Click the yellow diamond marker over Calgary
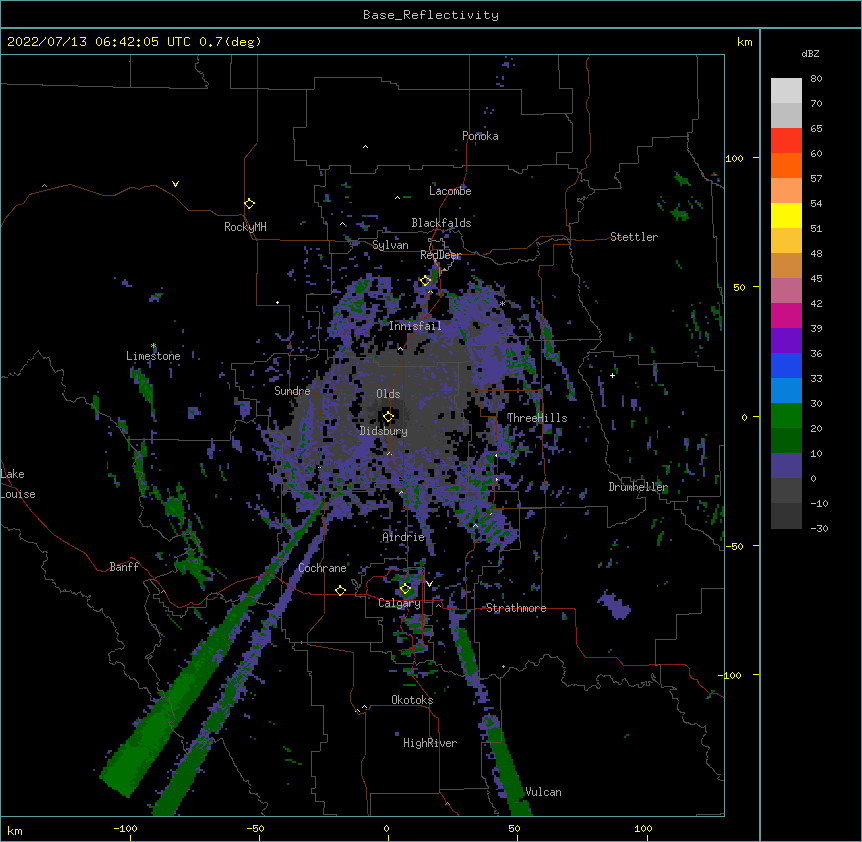 coord(405,589)
